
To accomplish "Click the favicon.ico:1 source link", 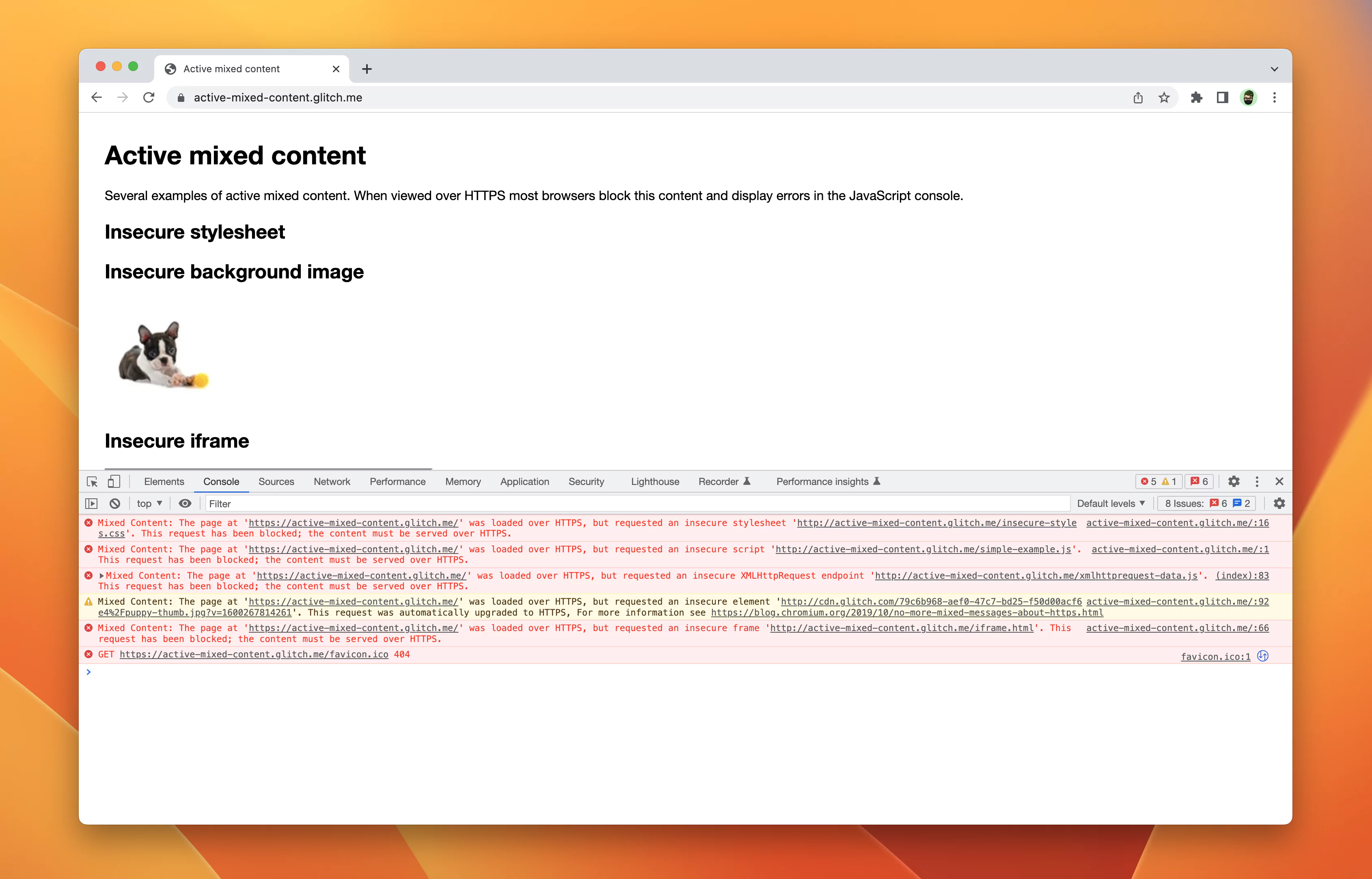I will (x=1215, y=656).
